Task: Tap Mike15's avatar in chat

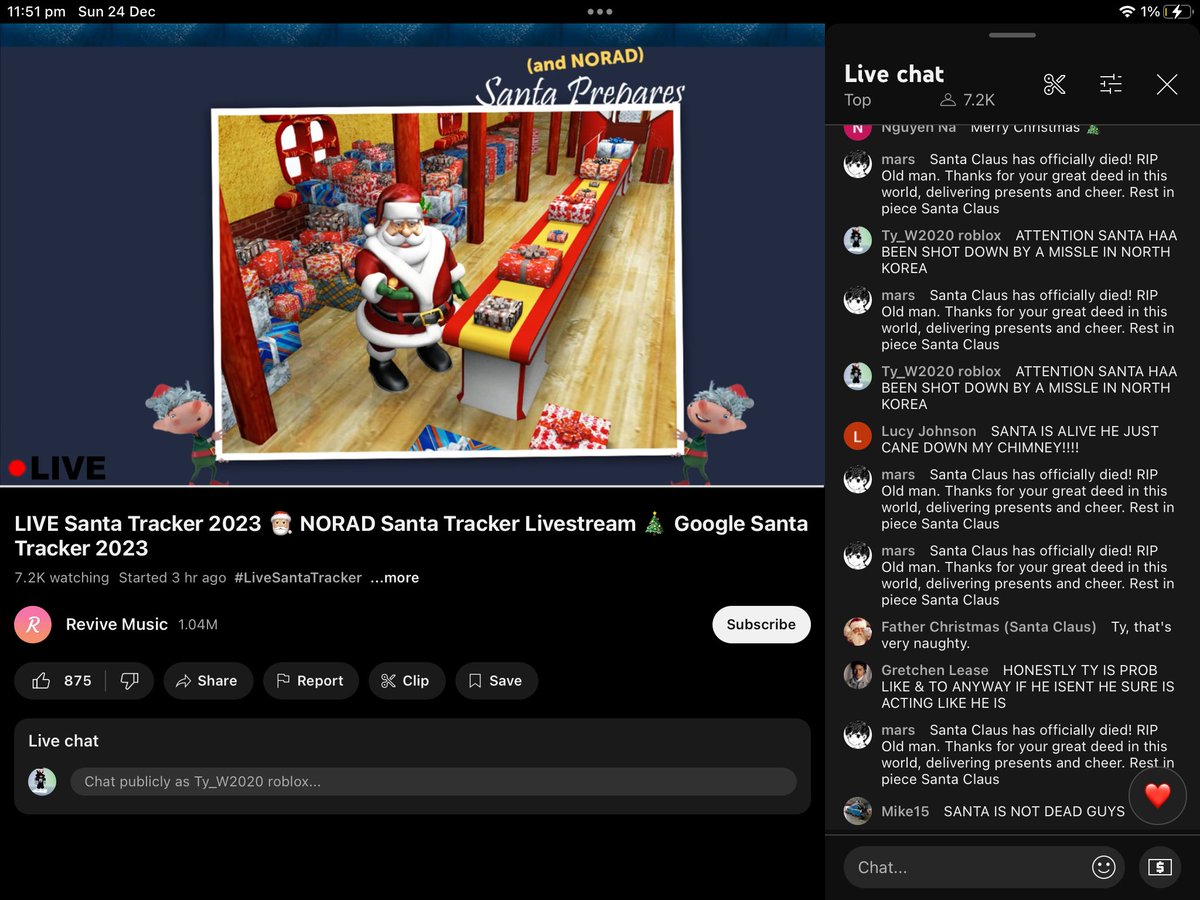Action: (858, 811)
